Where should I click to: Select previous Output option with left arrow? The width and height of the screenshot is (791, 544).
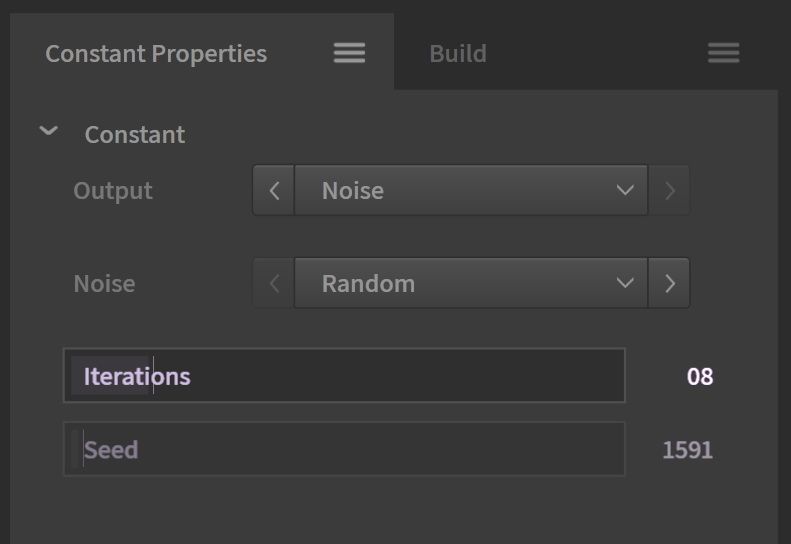pyautogui.click(x=274, y=191)
